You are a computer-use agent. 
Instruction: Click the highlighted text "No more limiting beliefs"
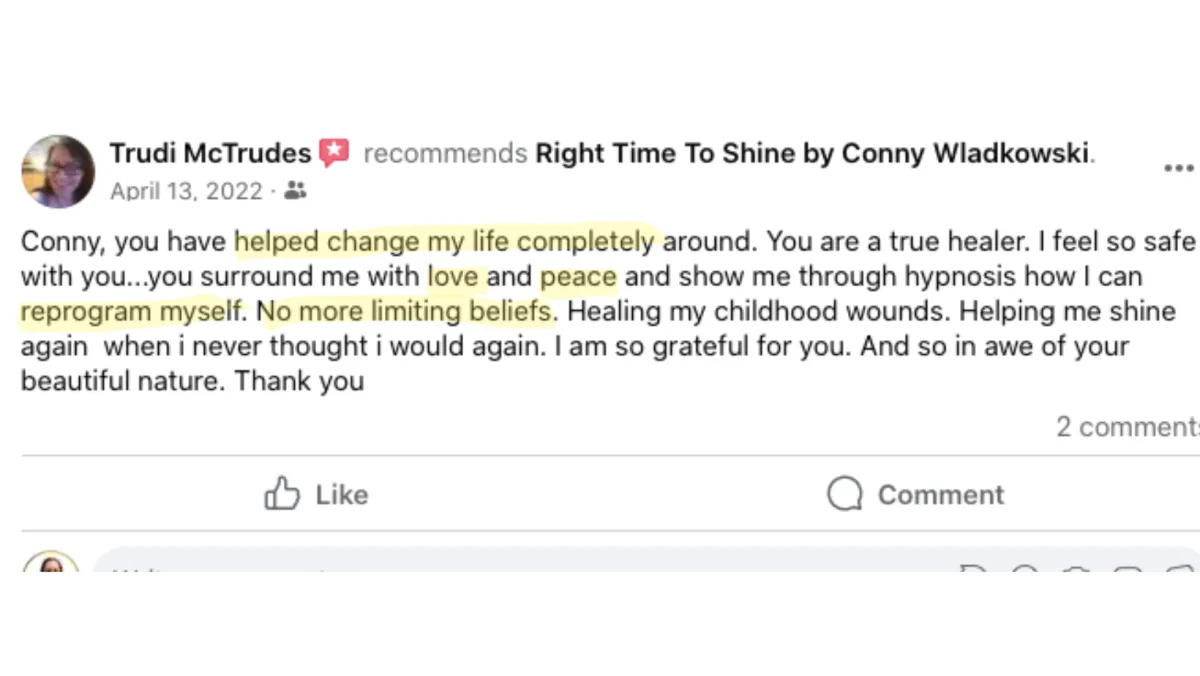(406, 311)
